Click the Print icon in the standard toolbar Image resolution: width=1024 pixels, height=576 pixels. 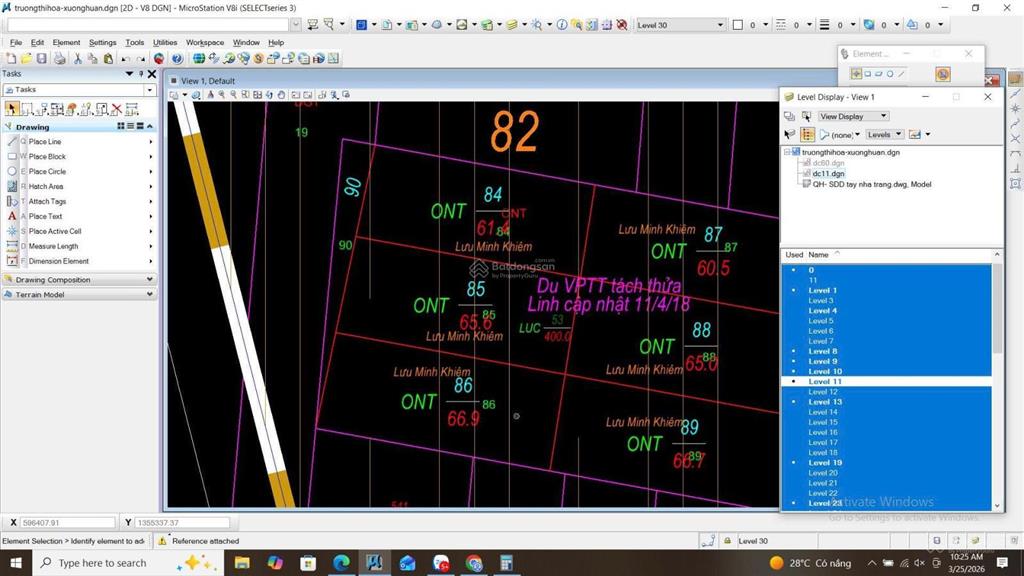[59, 59]
